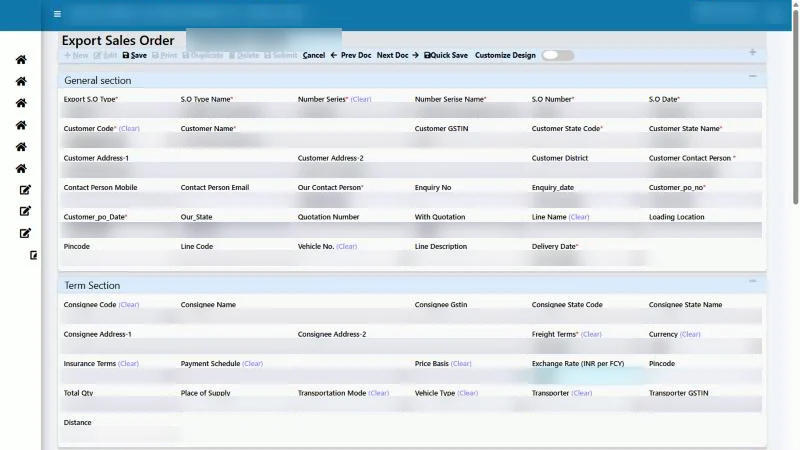The width and height of the screenshot is (800, 450).
Task: Focus the S.O Date input field
Action: [x=704, y=111]
